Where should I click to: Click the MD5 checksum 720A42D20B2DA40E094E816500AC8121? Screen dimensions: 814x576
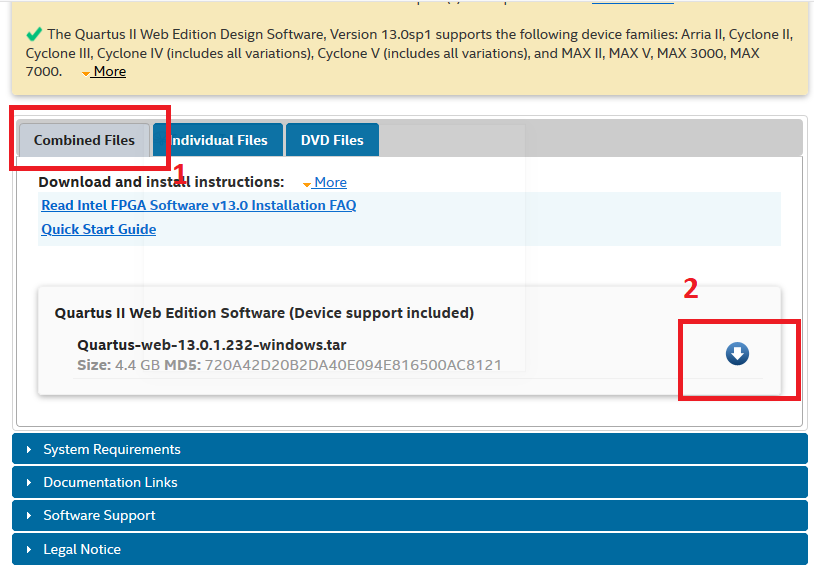point(354,365)
